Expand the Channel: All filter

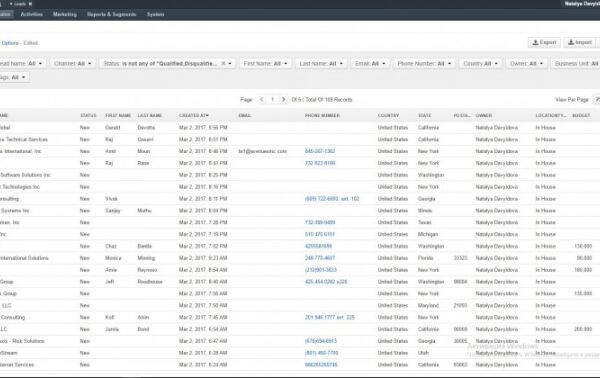coord(73,64)
